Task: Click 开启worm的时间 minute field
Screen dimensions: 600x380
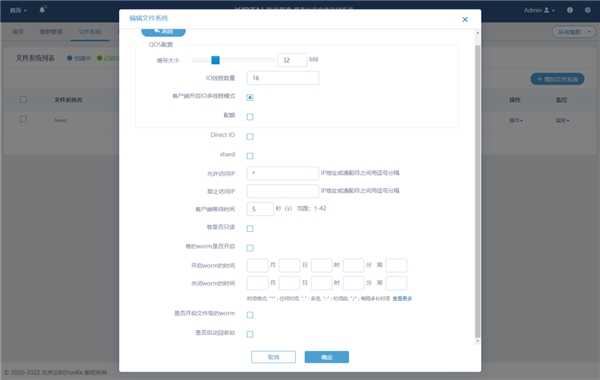Action: (x=354, y=265)
